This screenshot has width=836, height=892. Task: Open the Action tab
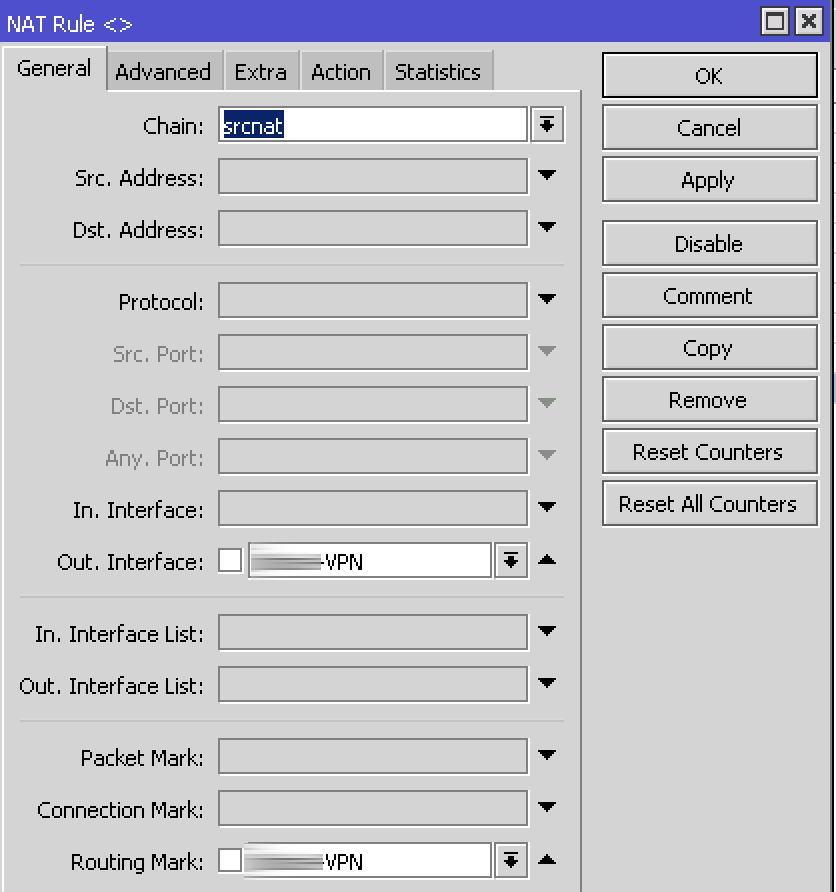(x=342, y=70)
